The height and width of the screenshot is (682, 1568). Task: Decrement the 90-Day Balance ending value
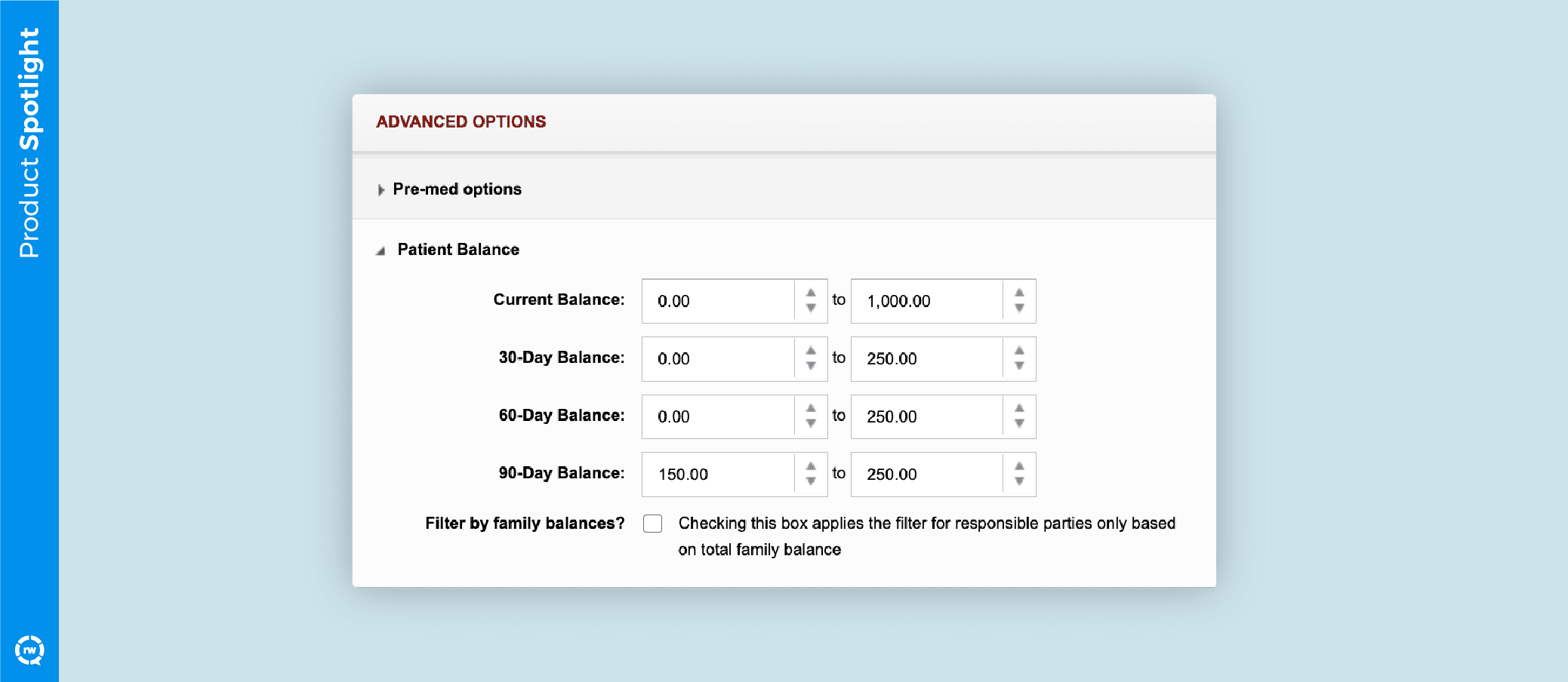(1019, 481)
